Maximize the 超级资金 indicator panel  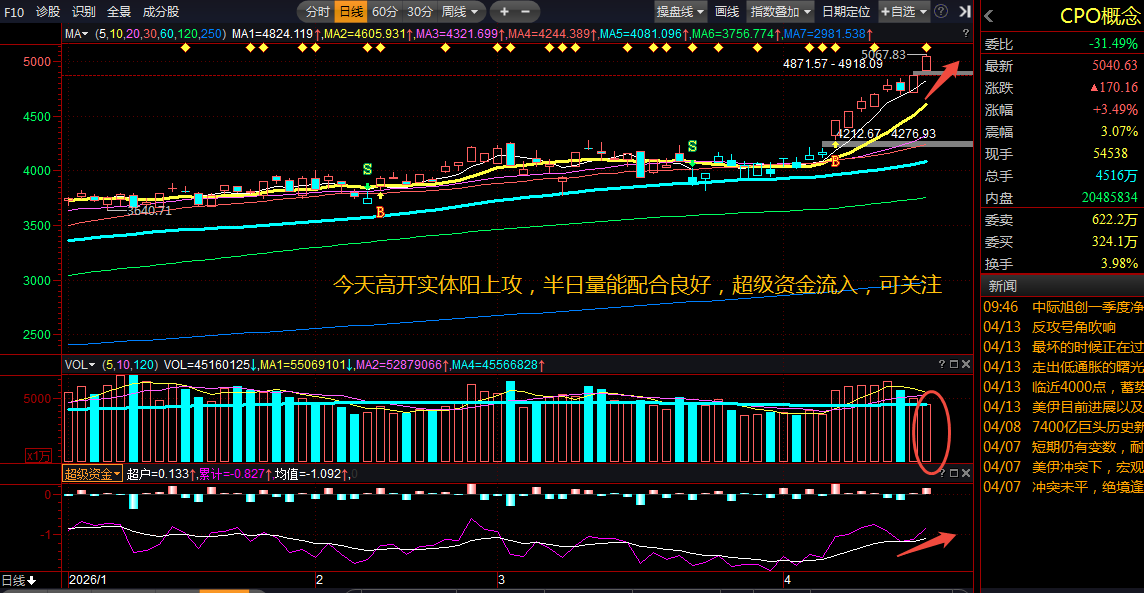954,473
